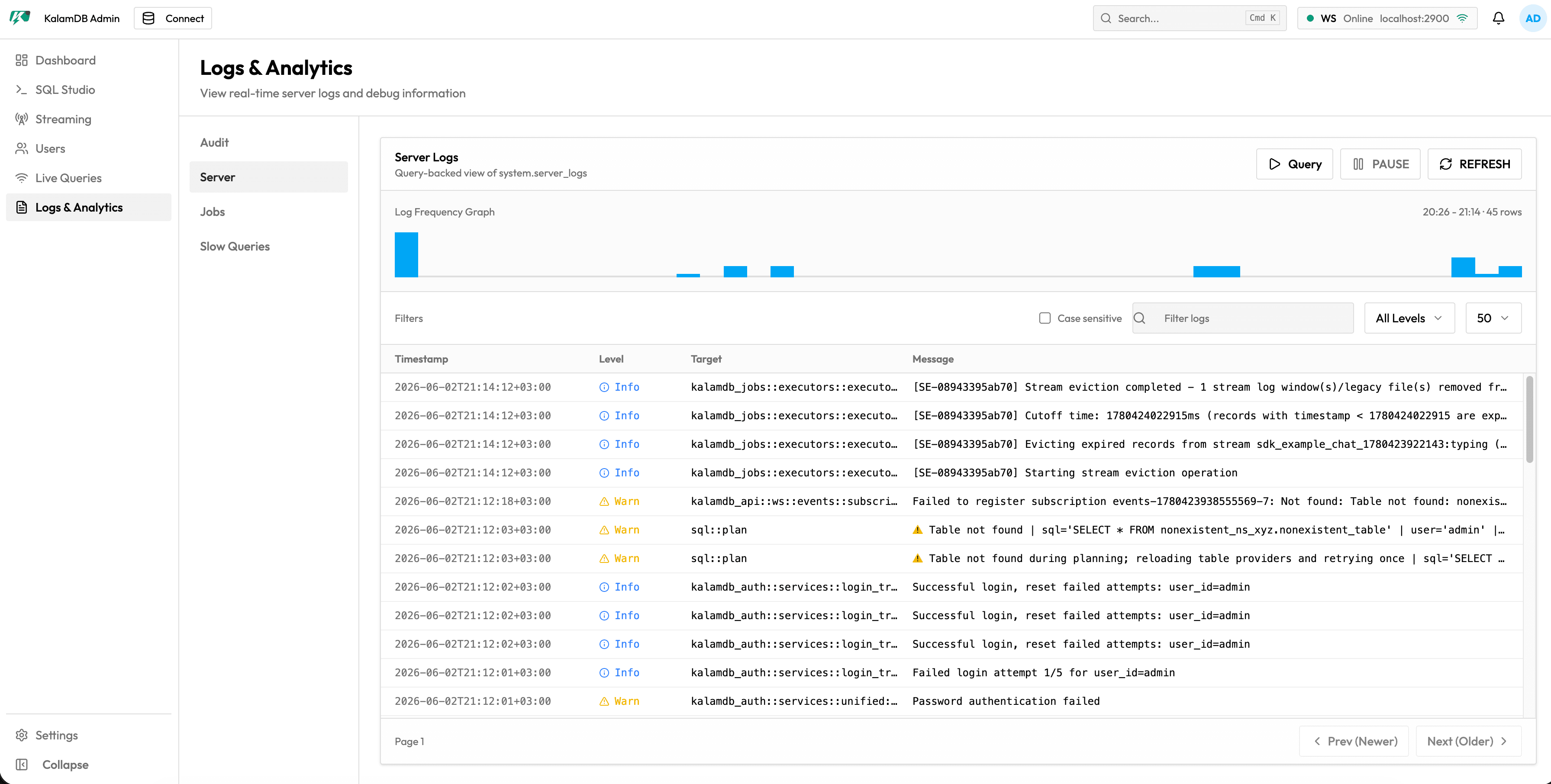Click the KalamDB logo icon
Viewport: 1551px width, 784px height.
(x=20, y=18)
